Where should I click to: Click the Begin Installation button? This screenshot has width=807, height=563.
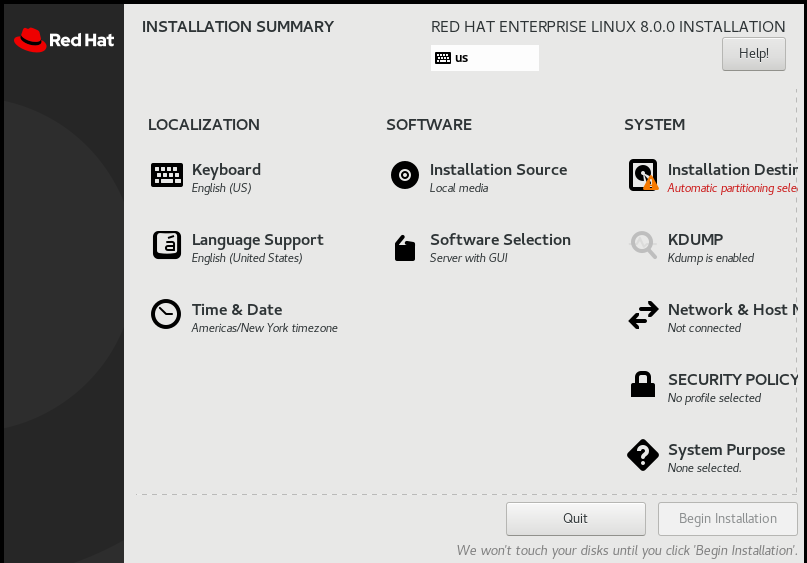728,519
